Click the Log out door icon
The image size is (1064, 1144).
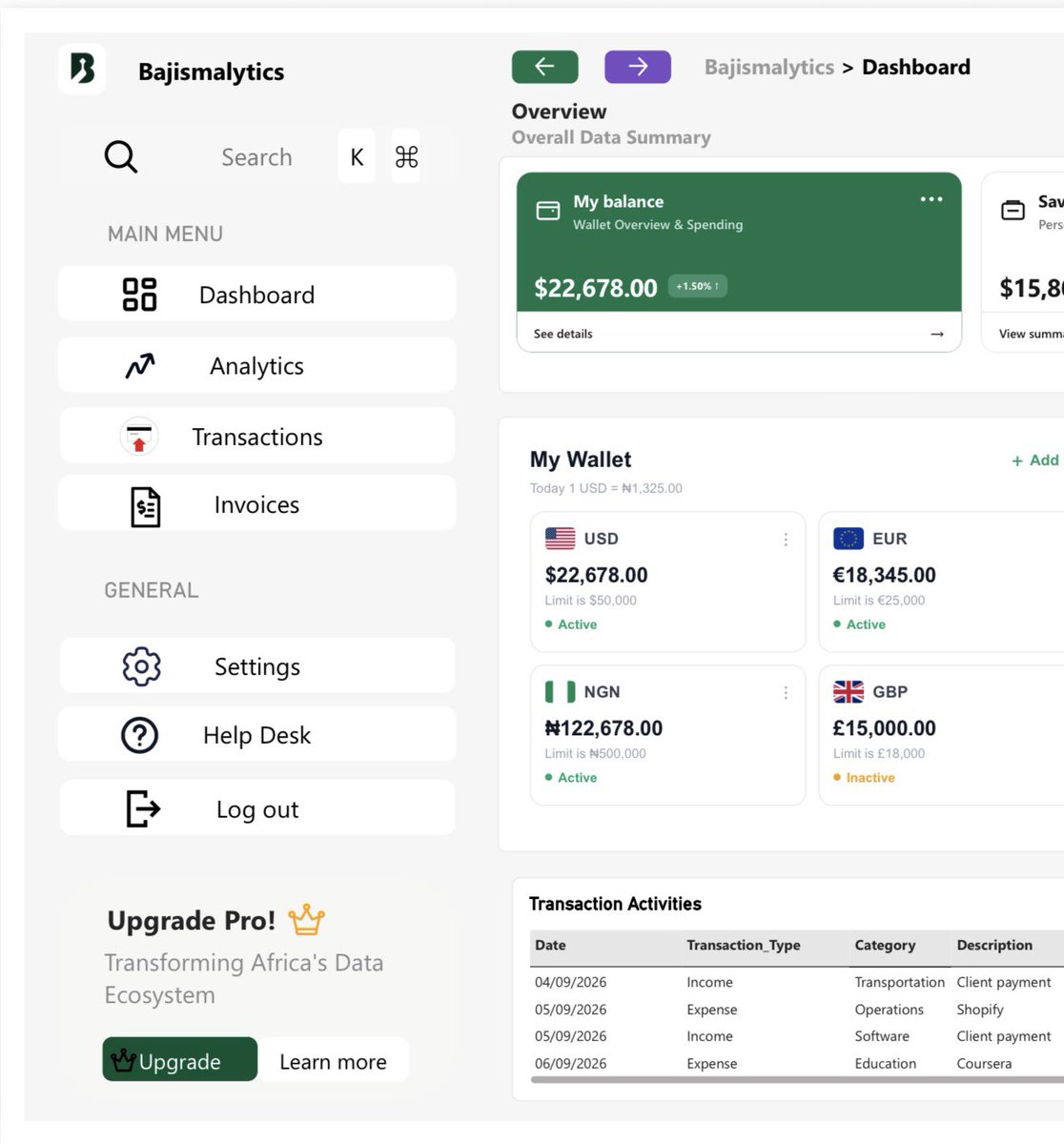[x=143, y=808]
